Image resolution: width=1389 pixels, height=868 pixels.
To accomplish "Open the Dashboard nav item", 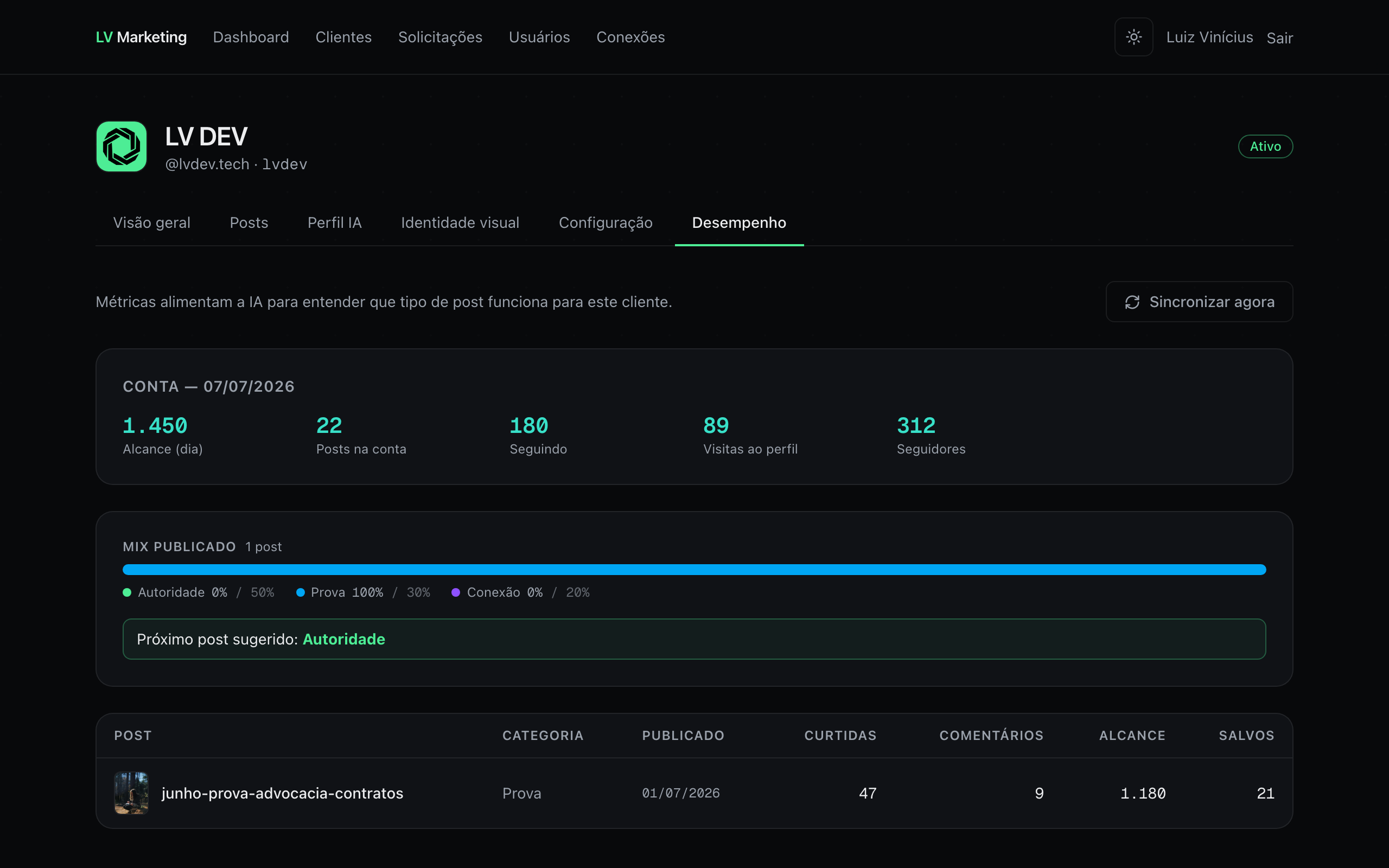I will coord(251,37).
